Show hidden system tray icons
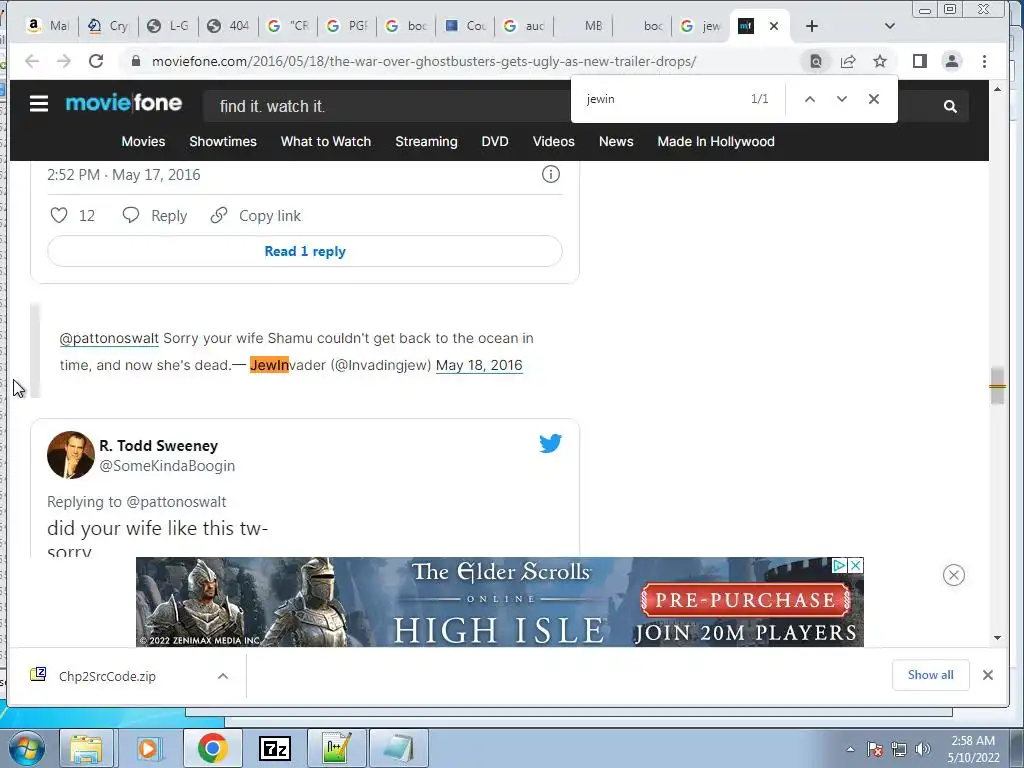Viewport: 1024px width, 768px height. click(850, 750)
